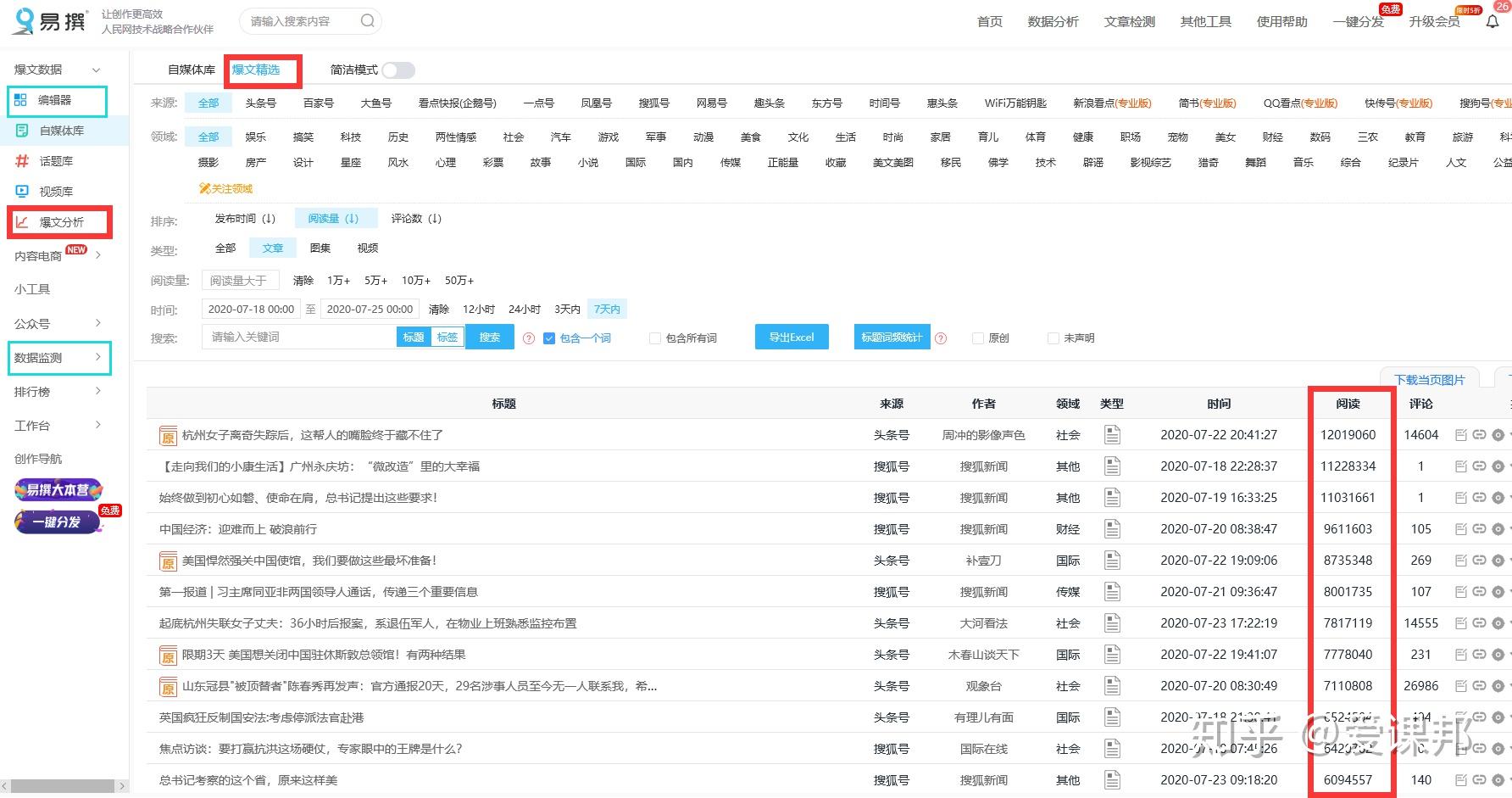Check the 未声明 checkbox
The image size is (1512, 798).
coord(1053,338)
